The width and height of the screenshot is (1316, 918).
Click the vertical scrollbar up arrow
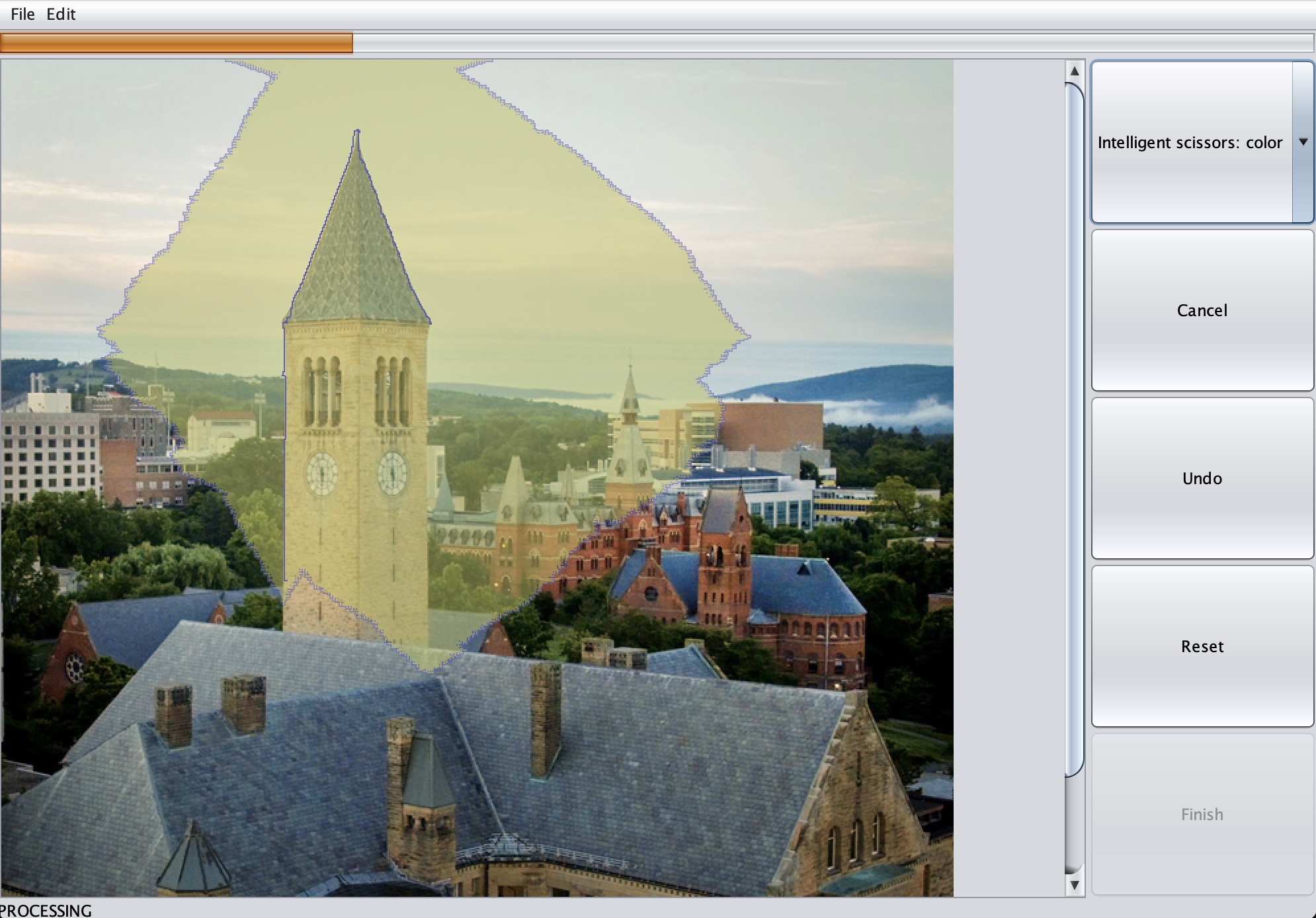pyautogui.click(x=1075, y=71)
